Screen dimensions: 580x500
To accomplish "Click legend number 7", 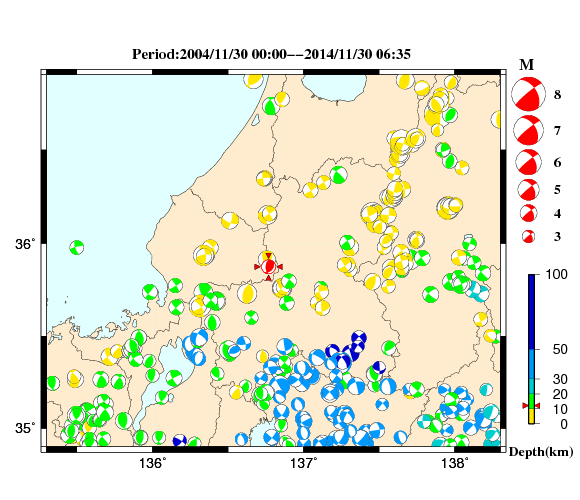I will (557, 131).
